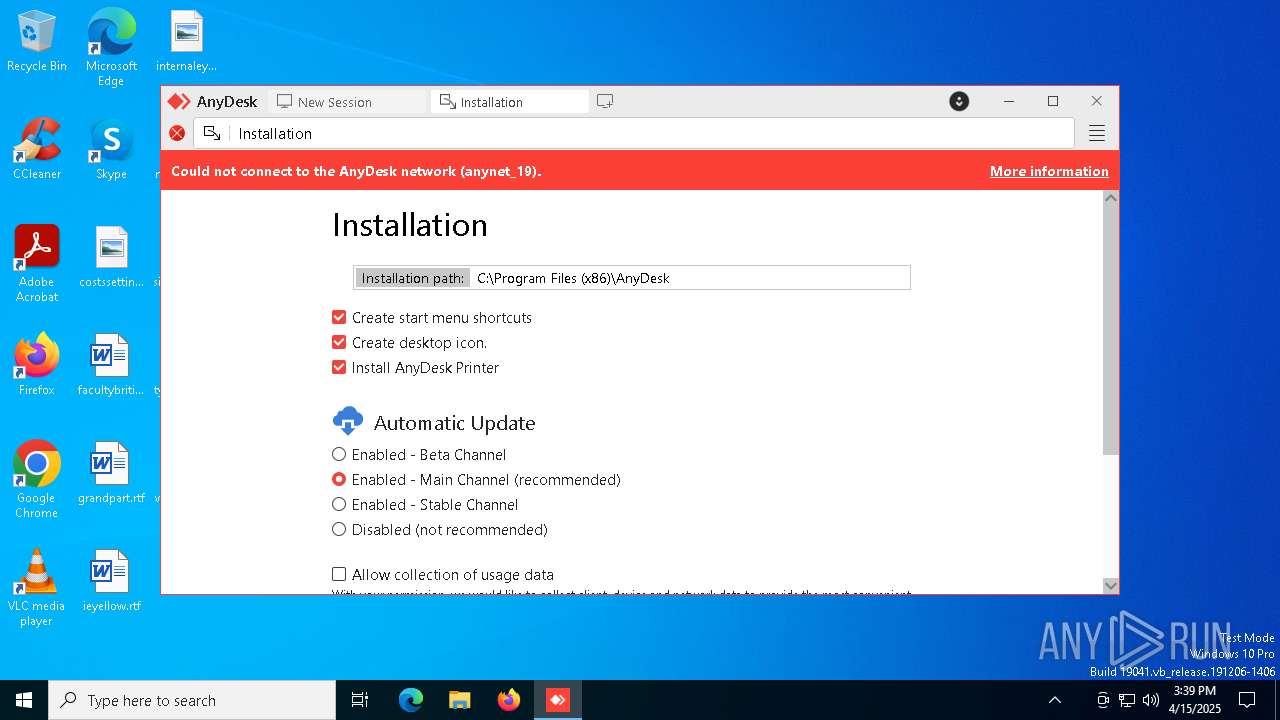Click the round download arrow icon
The width and height of the screenshot is (1280, 720).
point(959,101)
